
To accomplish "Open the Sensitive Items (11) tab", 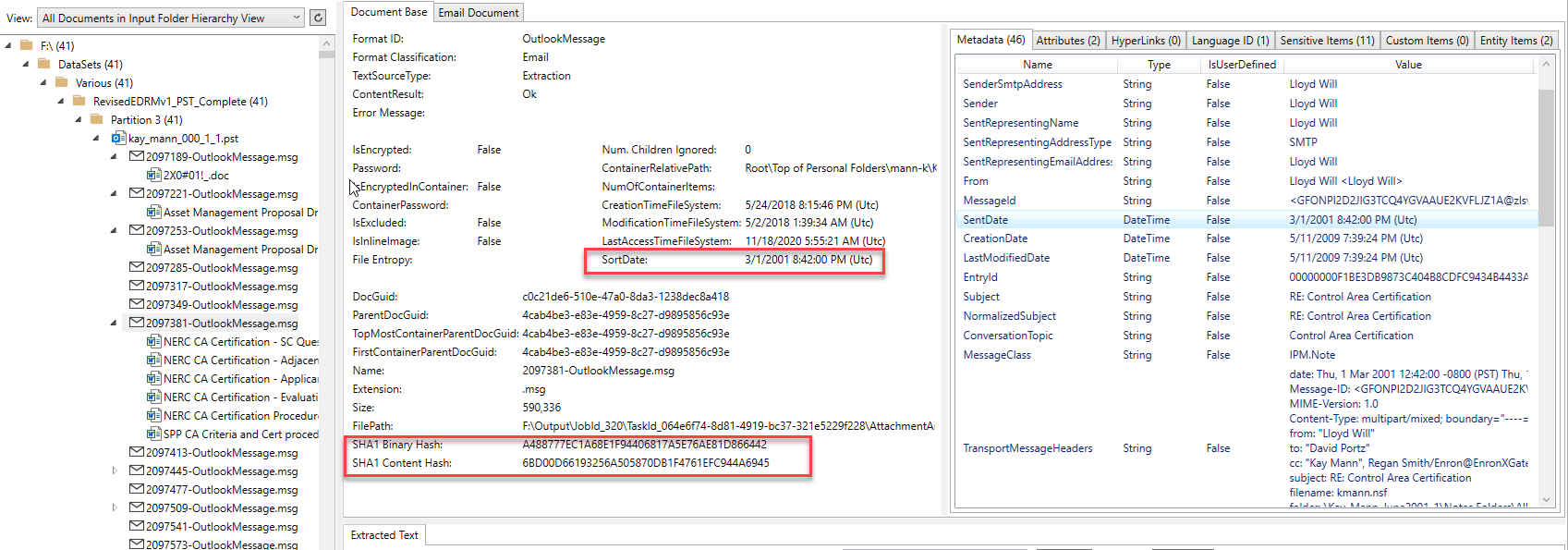I will [1327, 41].
